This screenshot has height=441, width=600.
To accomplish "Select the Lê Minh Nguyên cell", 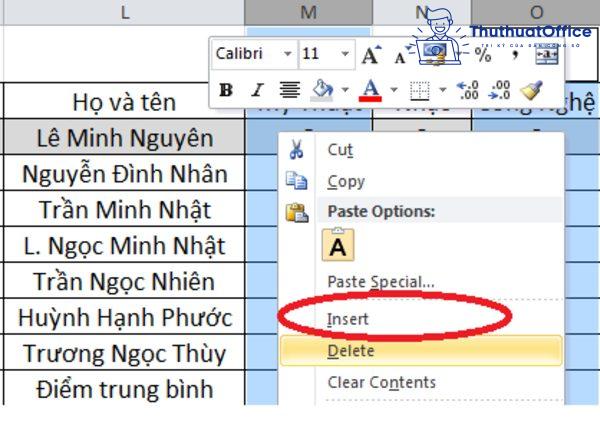I will 124,137.
